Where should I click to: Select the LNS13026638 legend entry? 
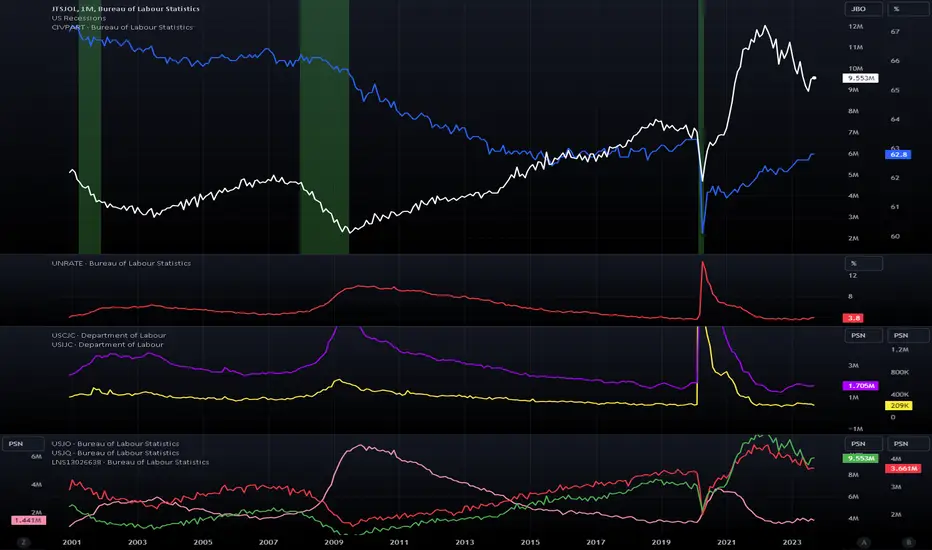click(x=130, y=462)
